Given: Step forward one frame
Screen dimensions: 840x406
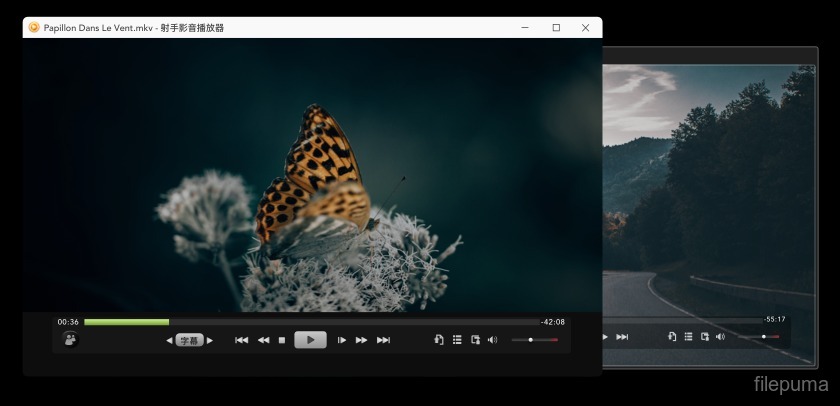Looking at the screenshot, I should [x=342, y=340].
